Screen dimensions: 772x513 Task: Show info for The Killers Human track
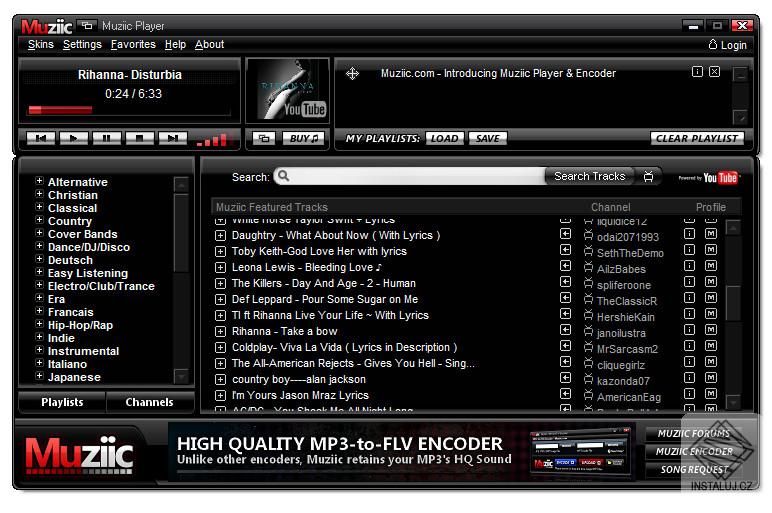[689, 282]
